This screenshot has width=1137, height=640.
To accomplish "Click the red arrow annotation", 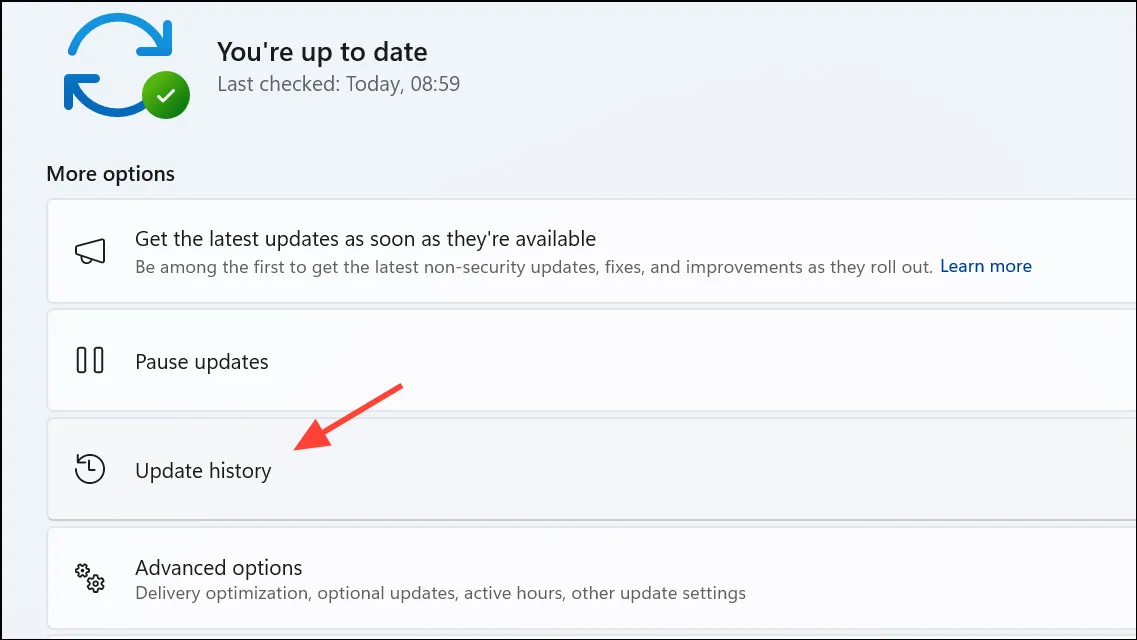I will tap(348, 417).
